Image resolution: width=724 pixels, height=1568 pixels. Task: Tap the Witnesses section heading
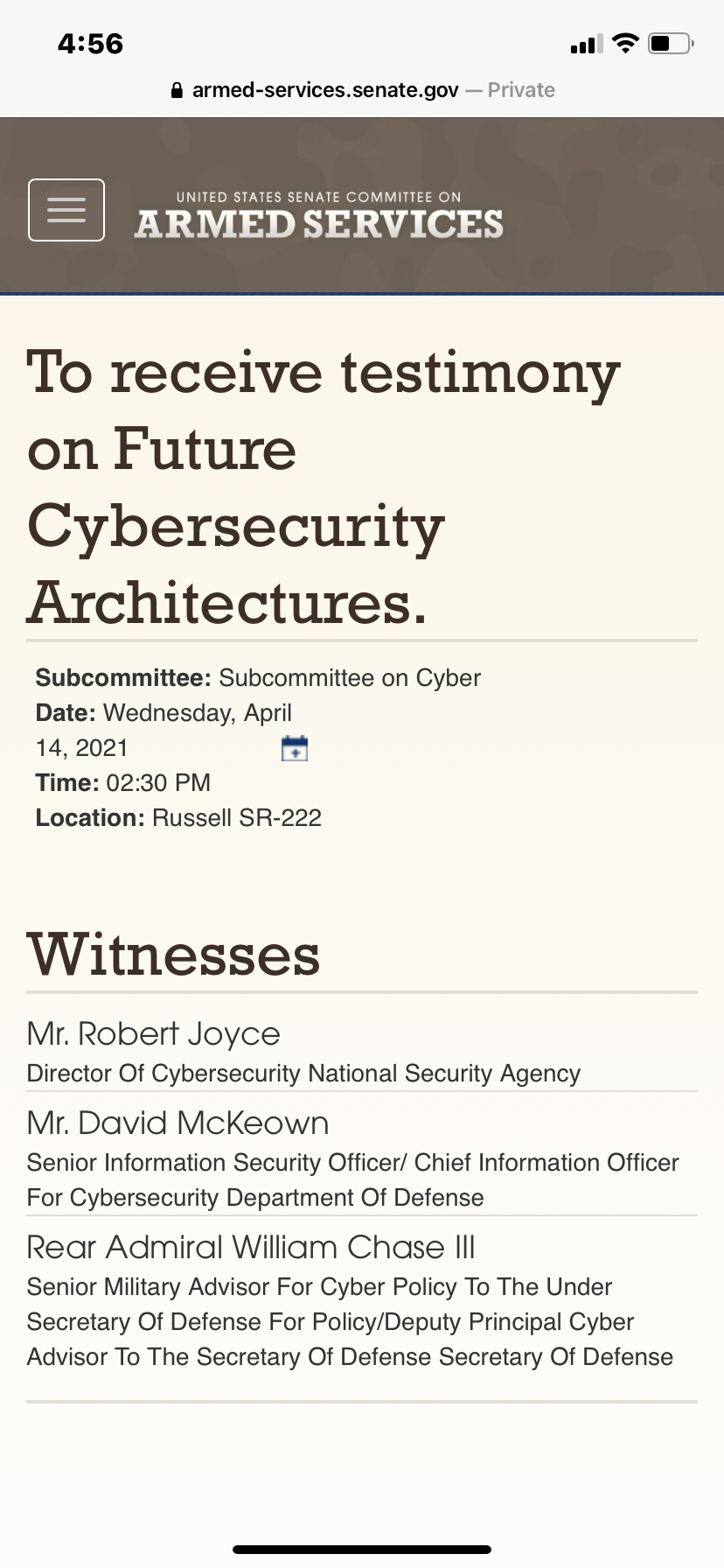tap(173, 955)
